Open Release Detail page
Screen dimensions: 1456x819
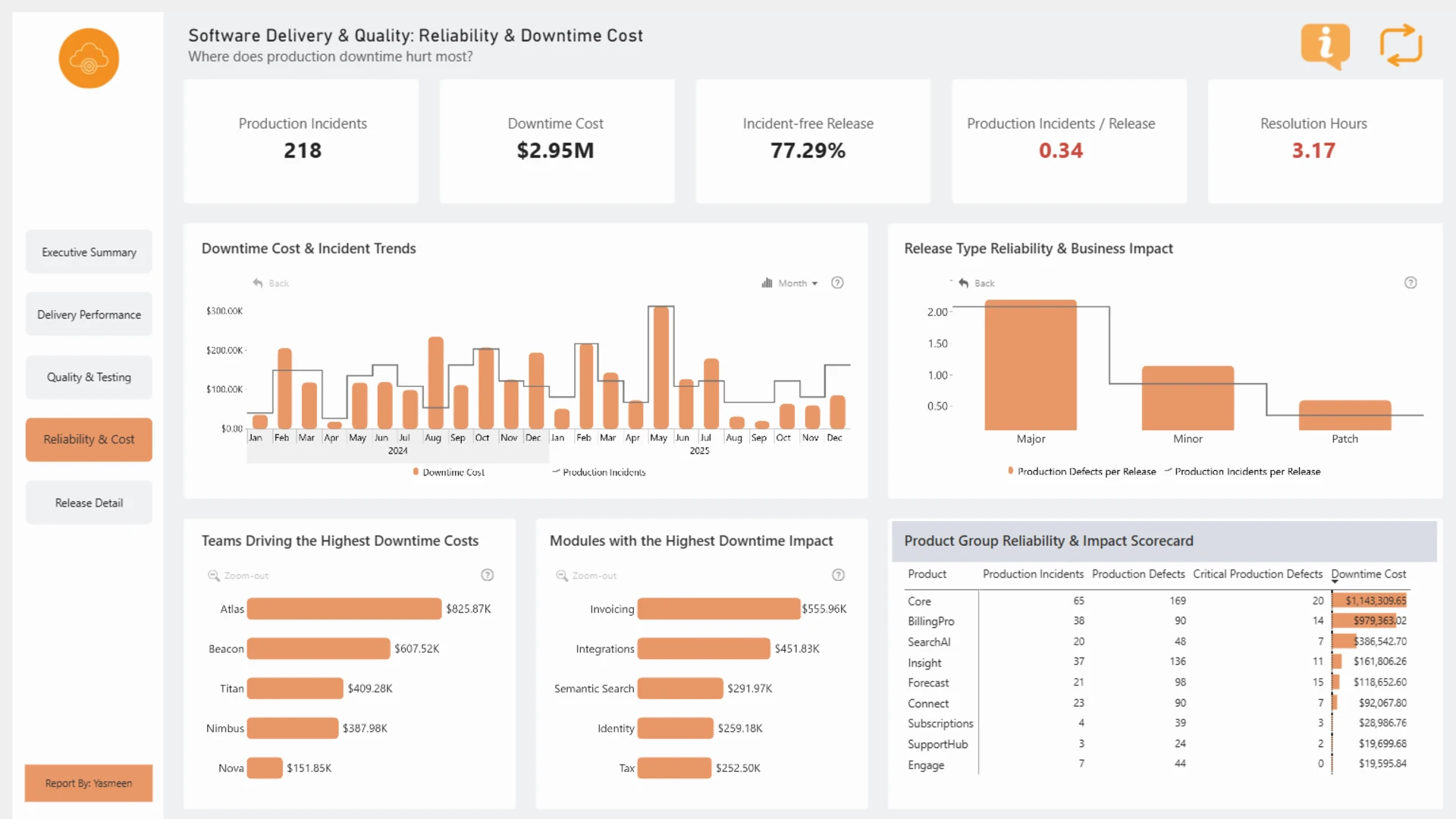click(89, 503)
